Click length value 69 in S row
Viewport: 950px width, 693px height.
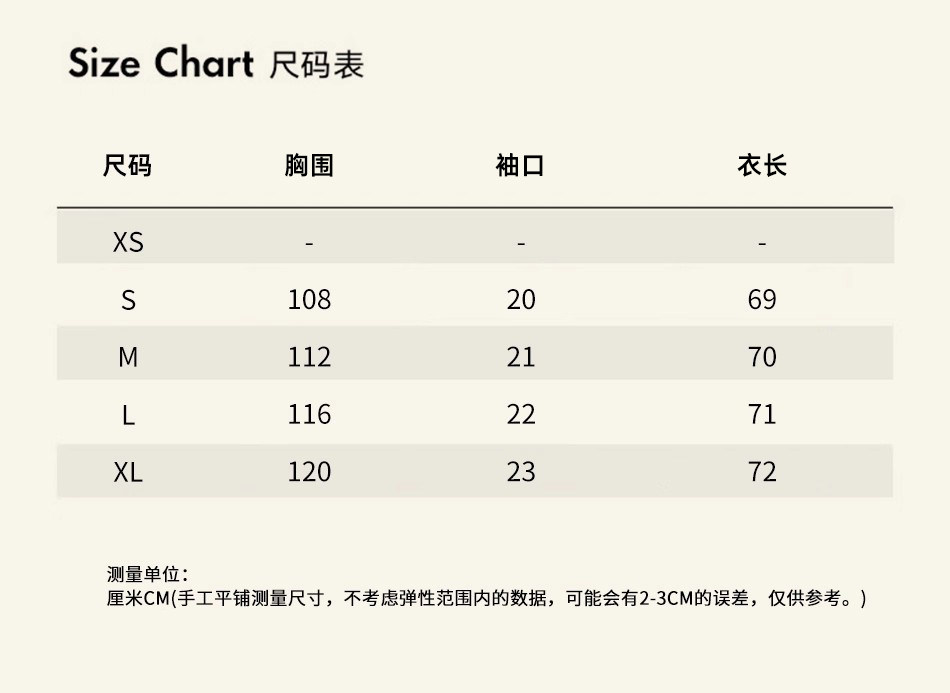[762, 300]
